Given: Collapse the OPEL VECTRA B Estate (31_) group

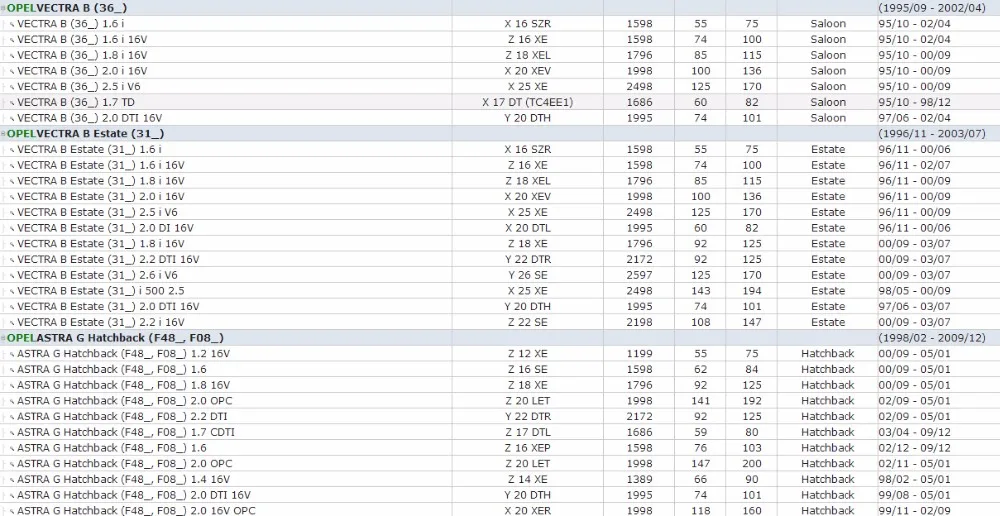Looking at the screenshot, I should pyautogui.click(x=3, y=134).
